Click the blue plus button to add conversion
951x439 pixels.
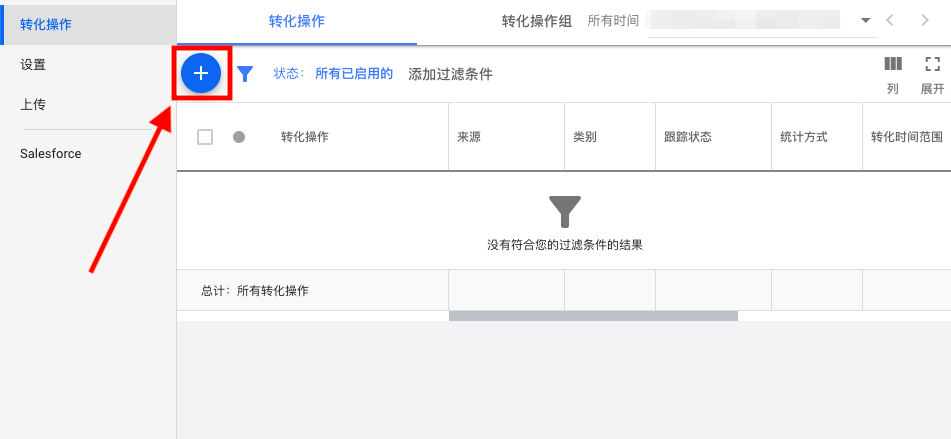(x=201, y=73)
